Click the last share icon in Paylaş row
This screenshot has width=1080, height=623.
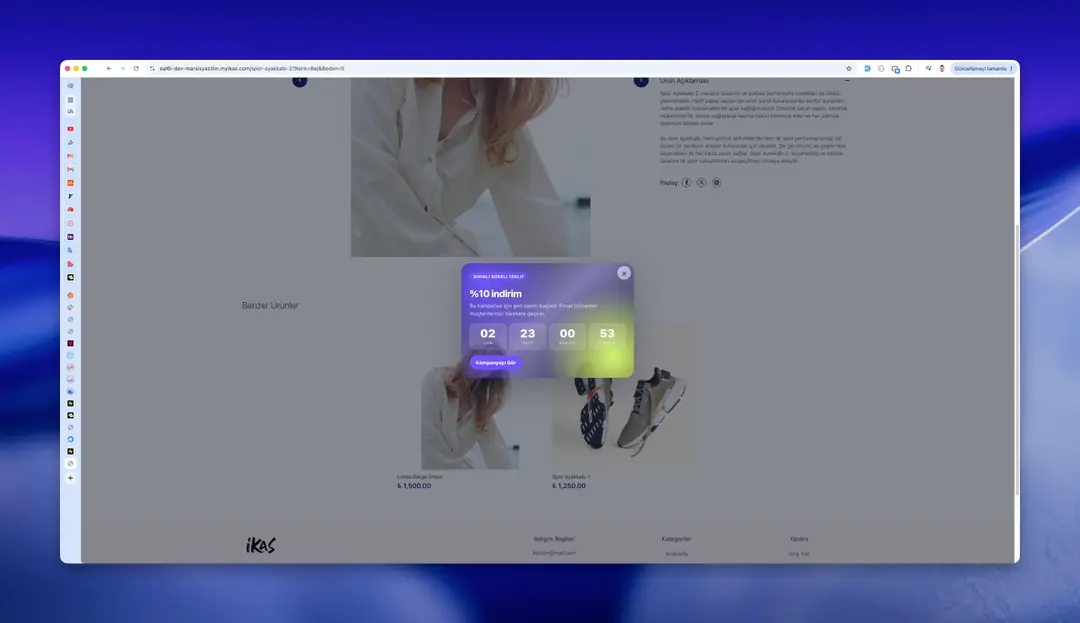coord(716,182)
